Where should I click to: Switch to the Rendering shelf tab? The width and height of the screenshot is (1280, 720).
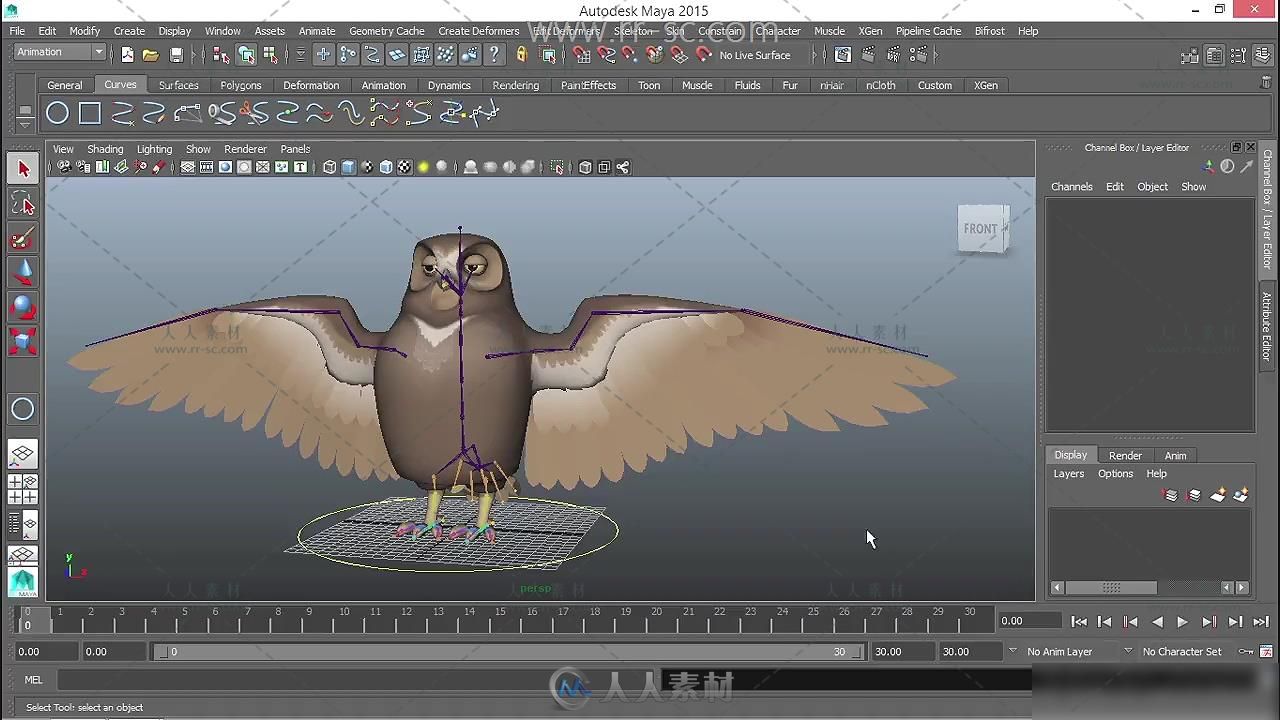coord(515,85)
